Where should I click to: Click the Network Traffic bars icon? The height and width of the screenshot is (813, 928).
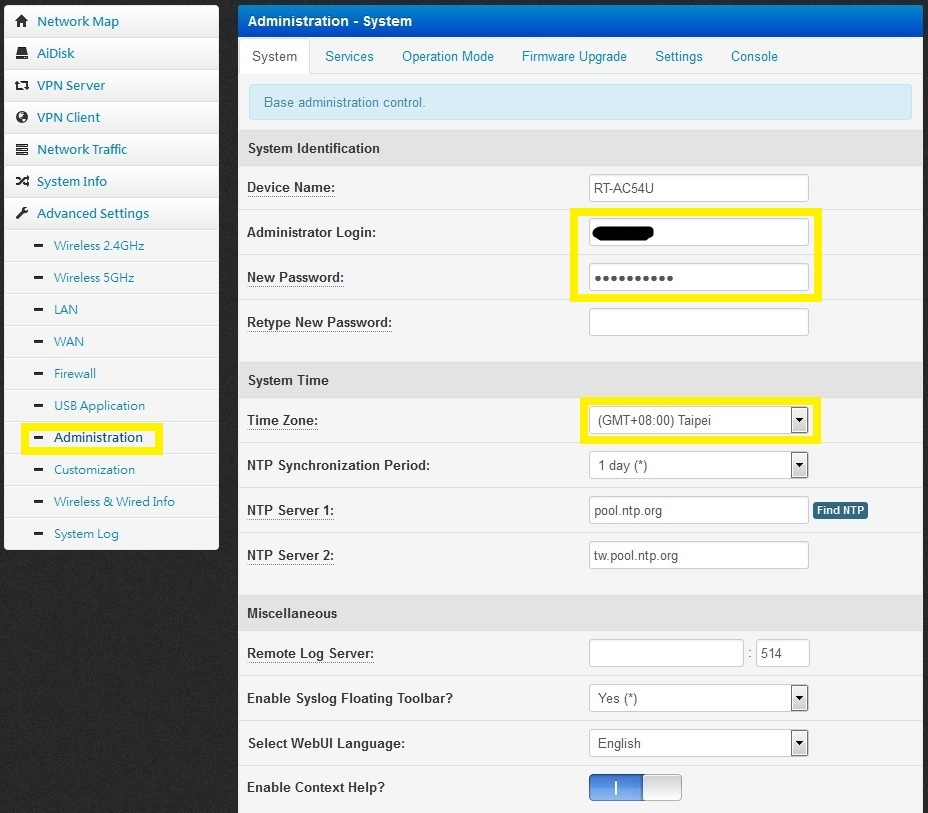tap(22, 149)
